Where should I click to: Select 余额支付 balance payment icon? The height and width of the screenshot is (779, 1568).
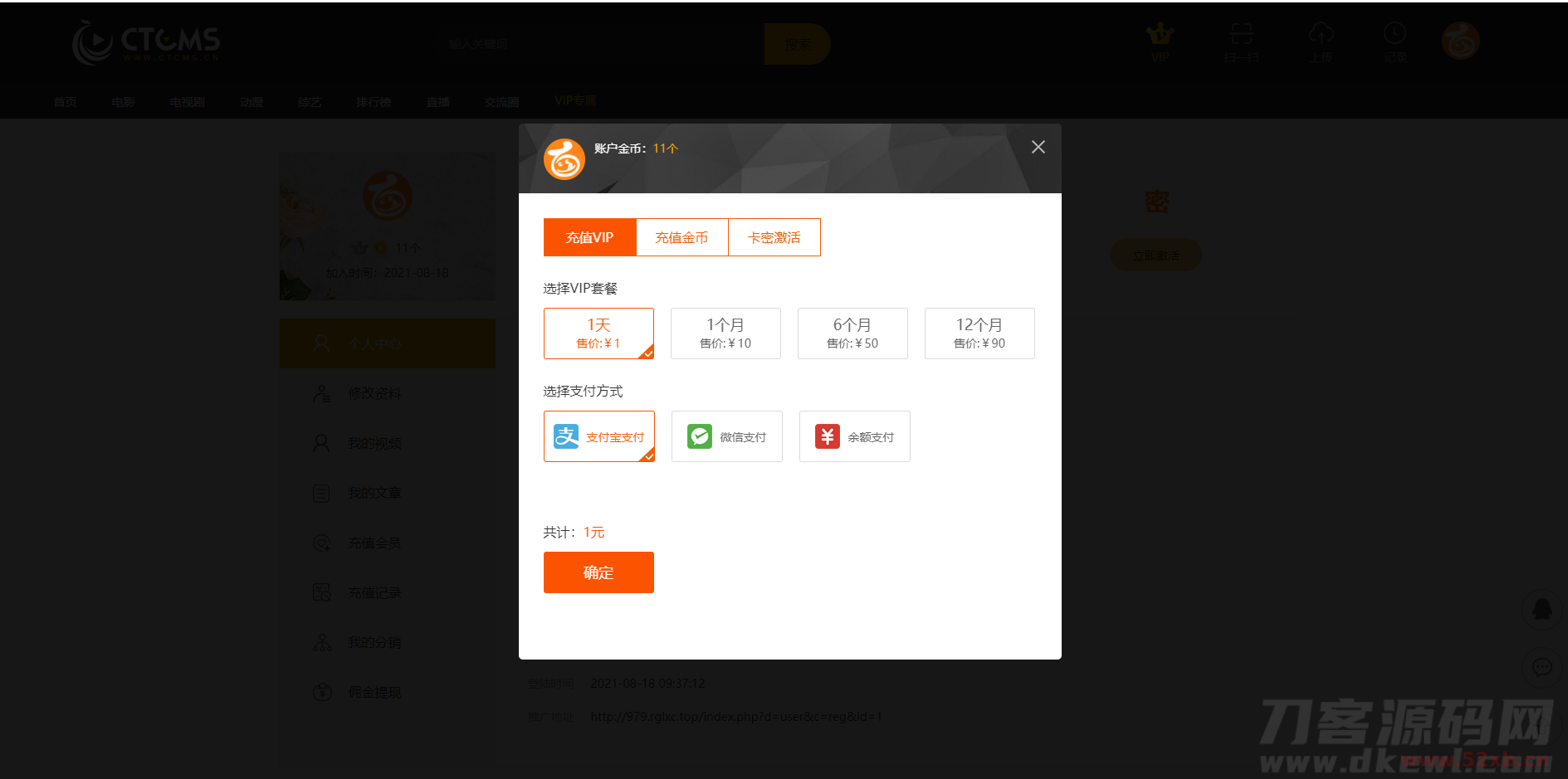(x=828, y=436)
